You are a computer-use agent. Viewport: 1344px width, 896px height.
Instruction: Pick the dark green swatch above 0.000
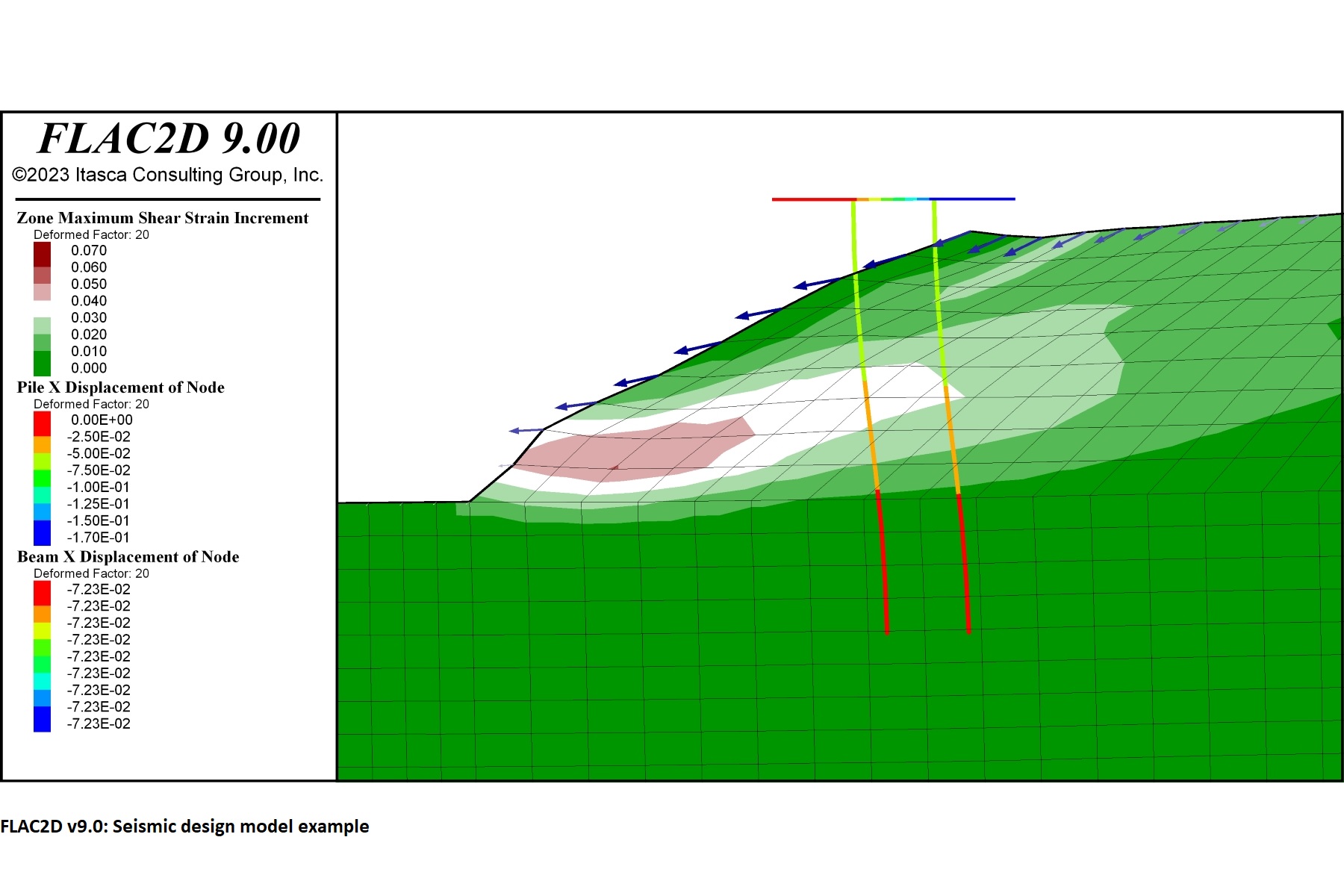pyautogui.click(x=42, y=364)
